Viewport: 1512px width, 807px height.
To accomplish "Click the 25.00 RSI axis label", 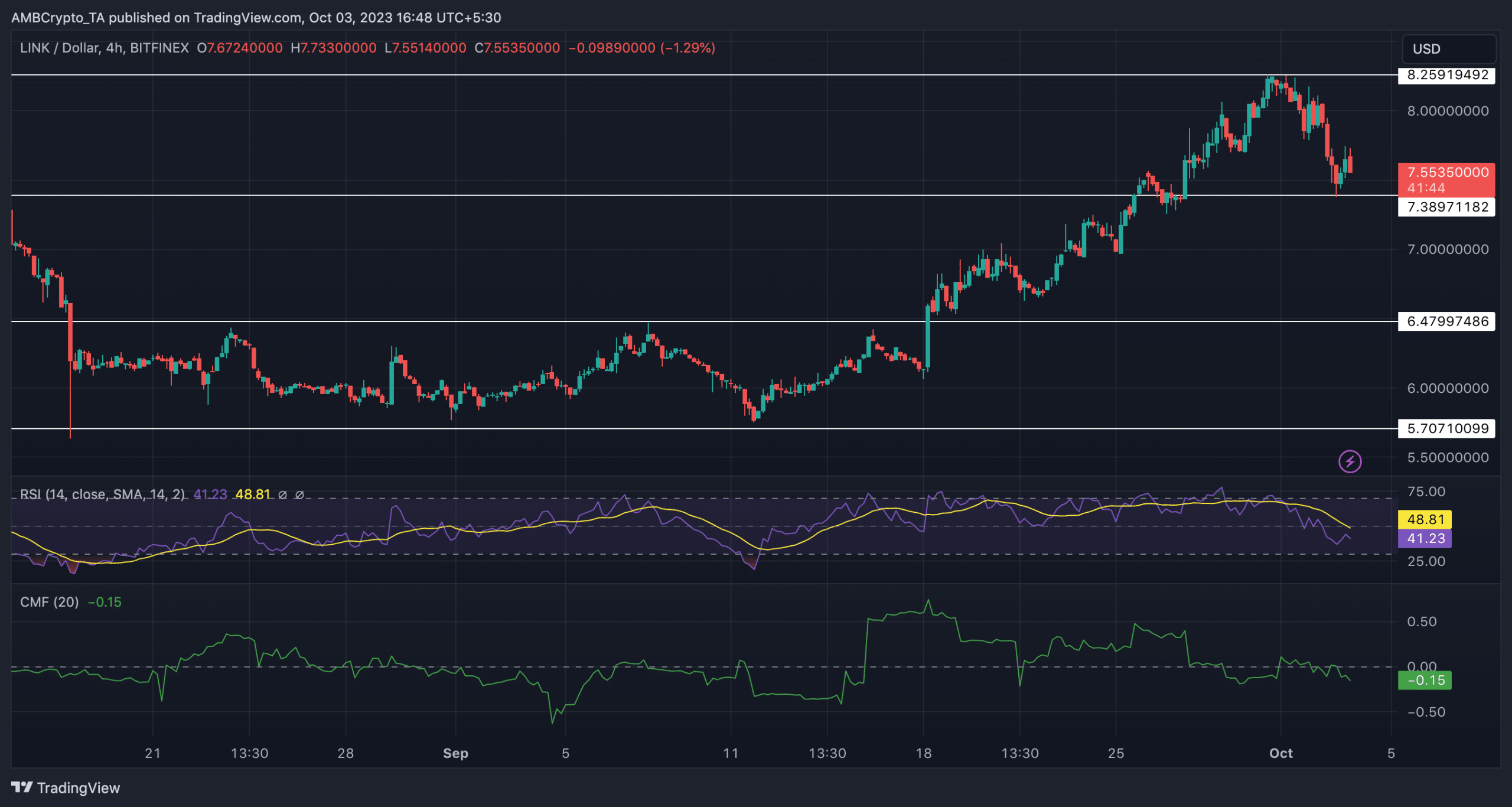I will (1426, 561).
